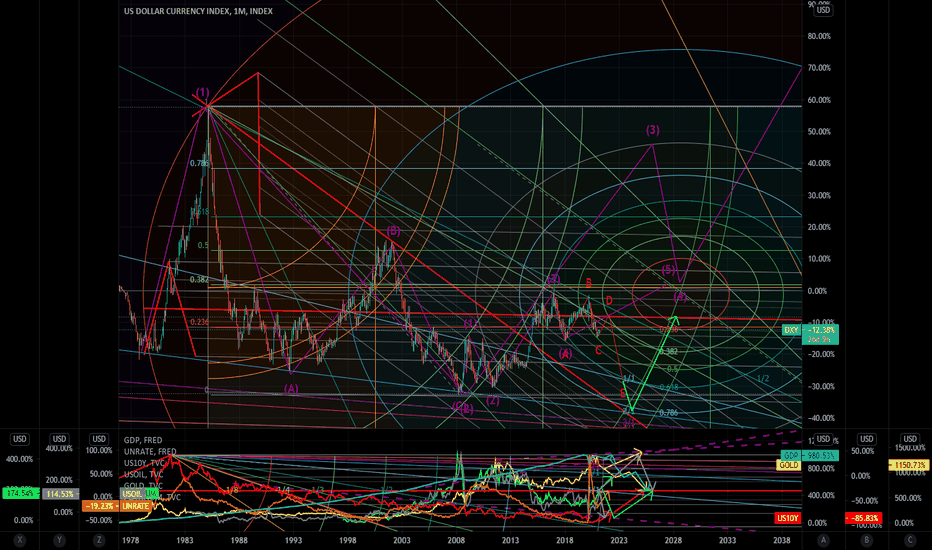932x550 pixels.
Task: Click the 20.00% price axis tick
Action: pyautogui.click(x=818, y=227)
